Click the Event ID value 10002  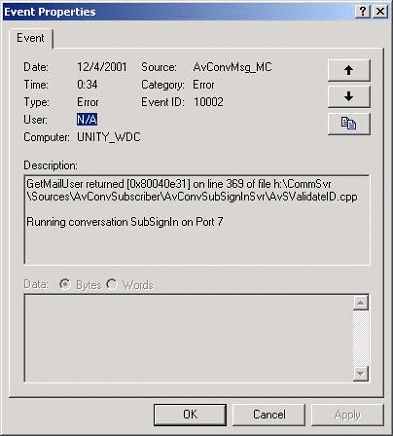click(x=209, y=102)
